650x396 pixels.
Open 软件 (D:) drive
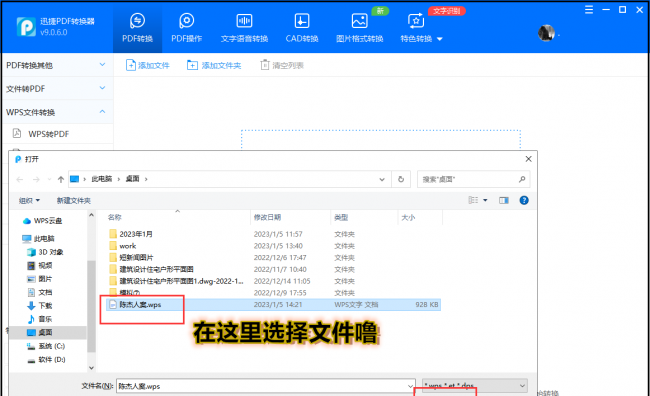click(46, 360)
